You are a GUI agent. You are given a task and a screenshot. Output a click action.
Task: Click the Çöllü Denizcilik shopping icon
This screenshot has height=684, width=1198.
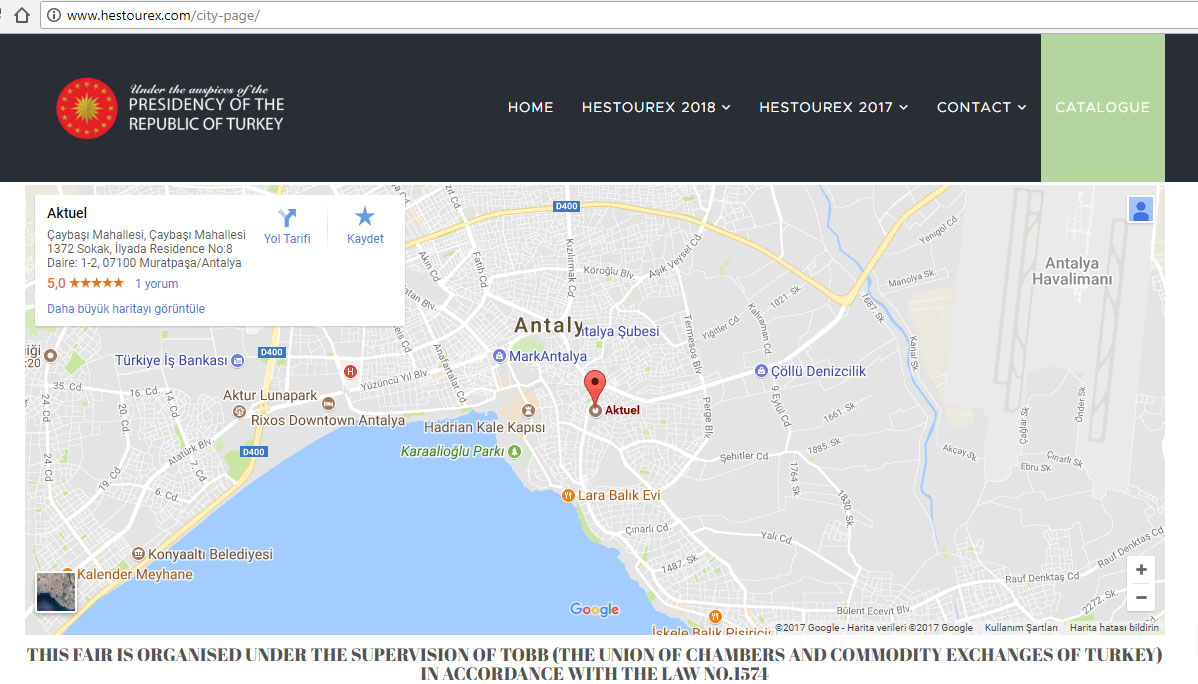point(761,371)
